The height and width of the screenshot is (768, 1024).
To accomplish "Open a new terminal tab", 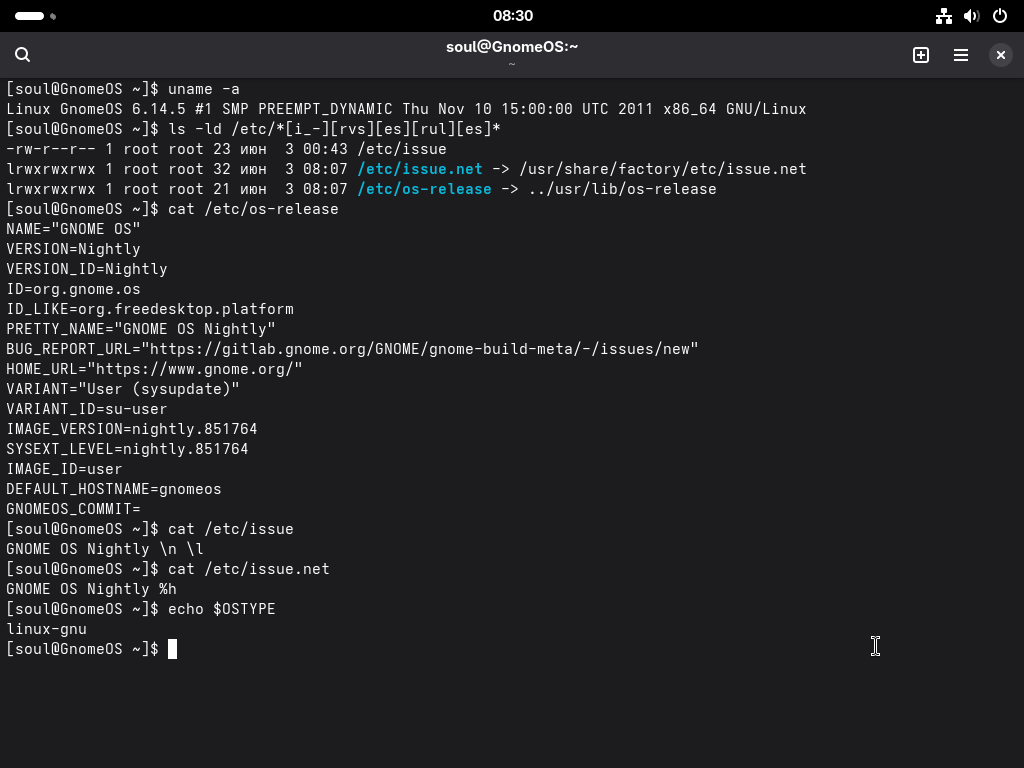I will (x=921, y=55).
